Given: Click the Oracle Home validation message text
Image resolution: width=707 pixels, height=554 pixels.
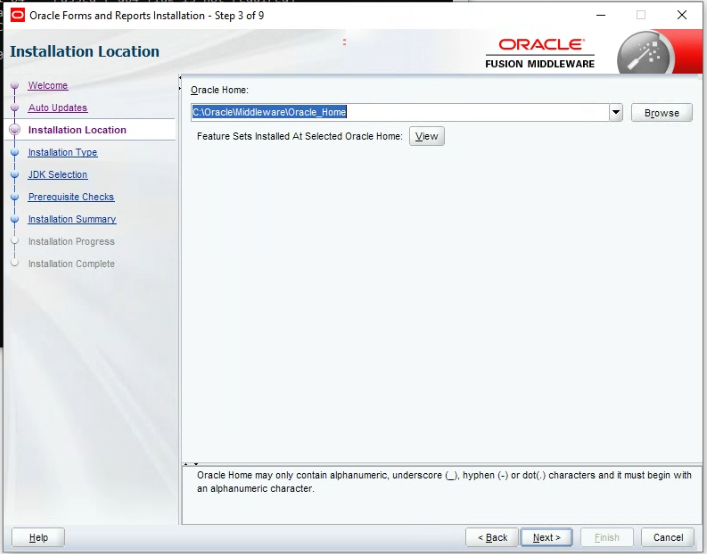Looking at the screenshot, I should point(444,482).
